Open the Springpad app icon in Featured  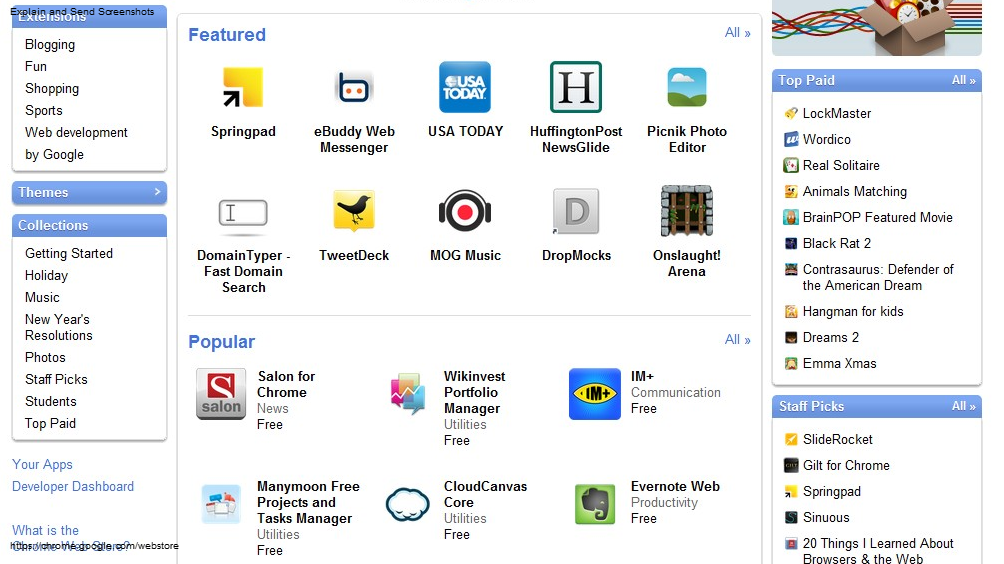pyautogui.click(x=243, y=87)
